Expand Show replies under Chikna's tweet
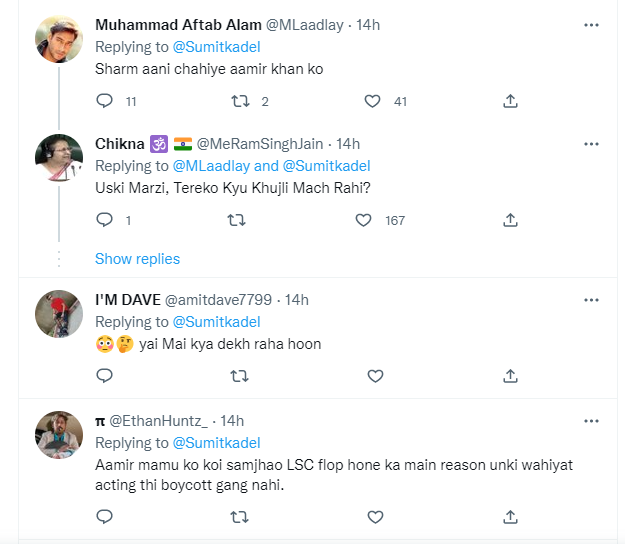Image resolution: width=625 pixels, height=544 pixels. 137,259
